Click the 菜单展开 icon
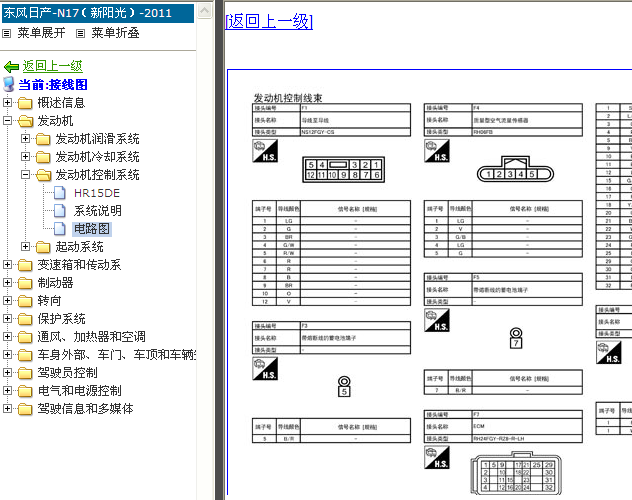The image size is (632, 500). 6,33
